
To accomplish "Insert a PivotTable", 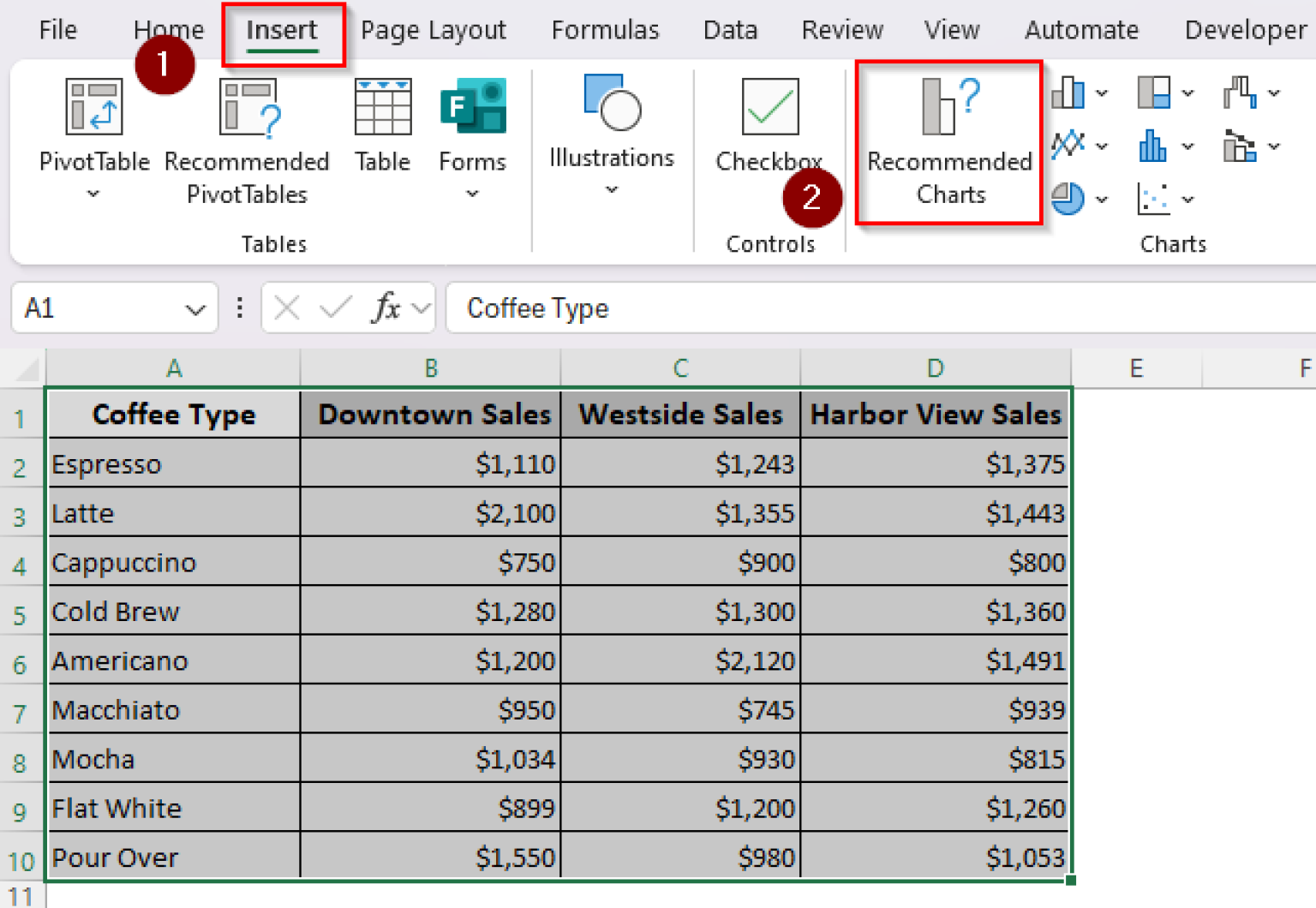I will [93, 137].
